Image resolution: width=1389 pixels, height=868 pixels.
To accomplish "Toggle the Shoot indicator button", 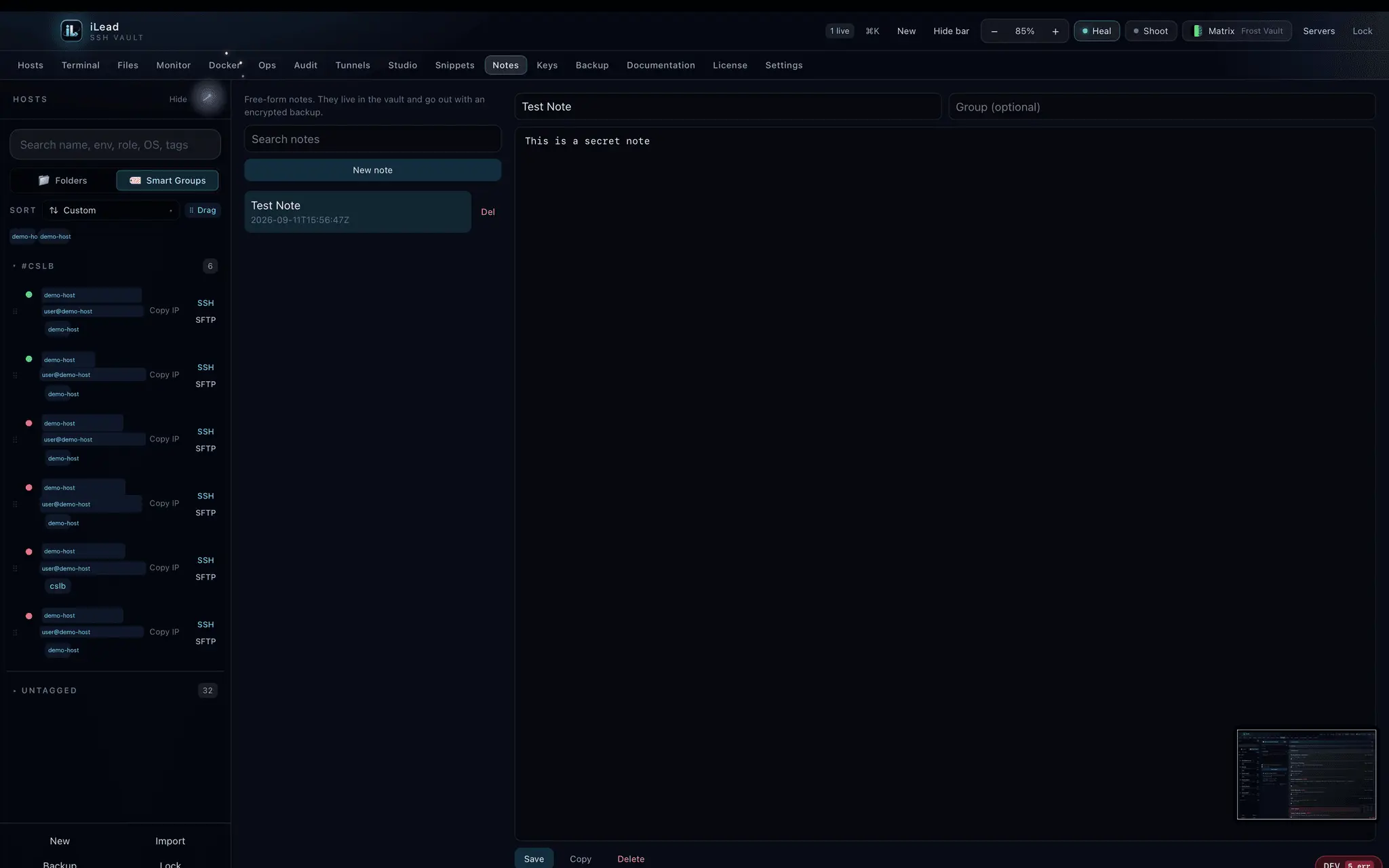I will coord(1151,31).
